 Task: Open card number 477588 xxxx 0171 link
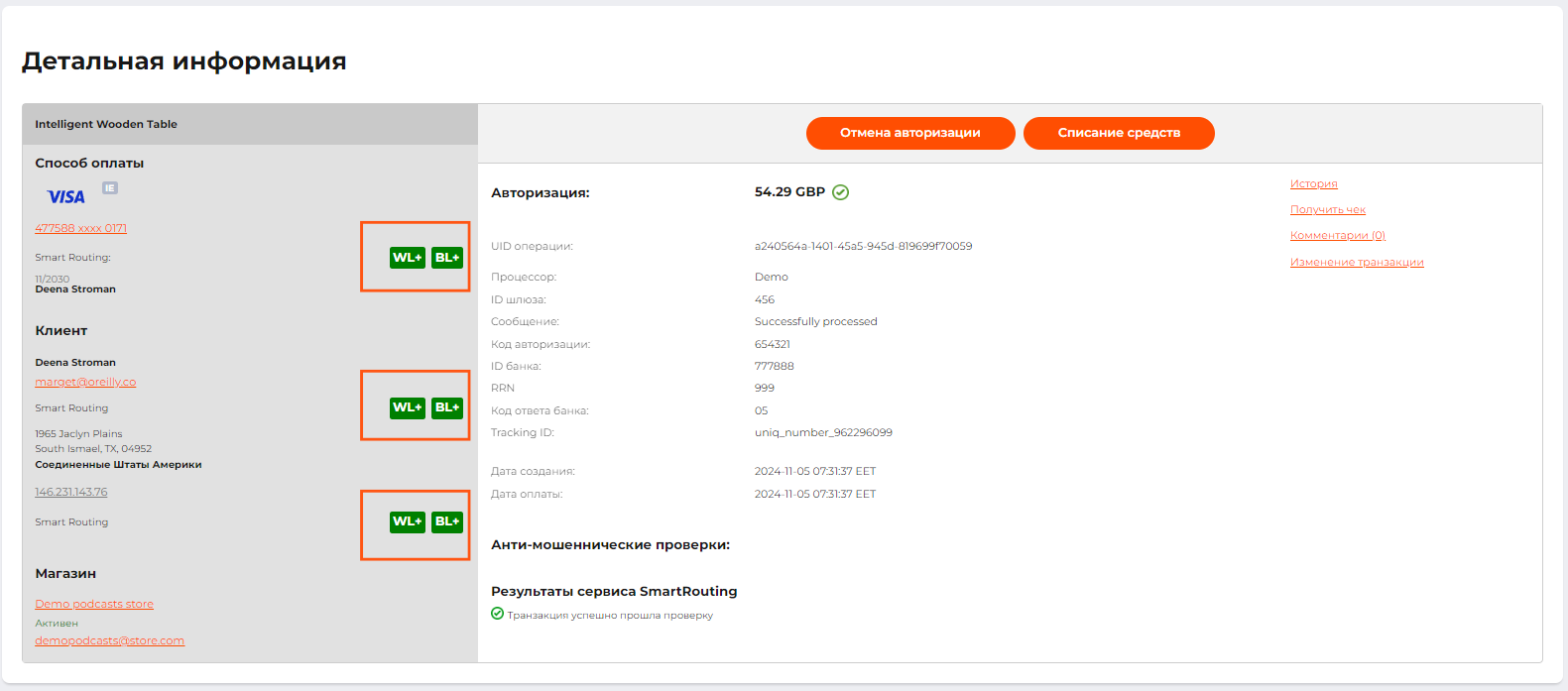tap(80, 228)
